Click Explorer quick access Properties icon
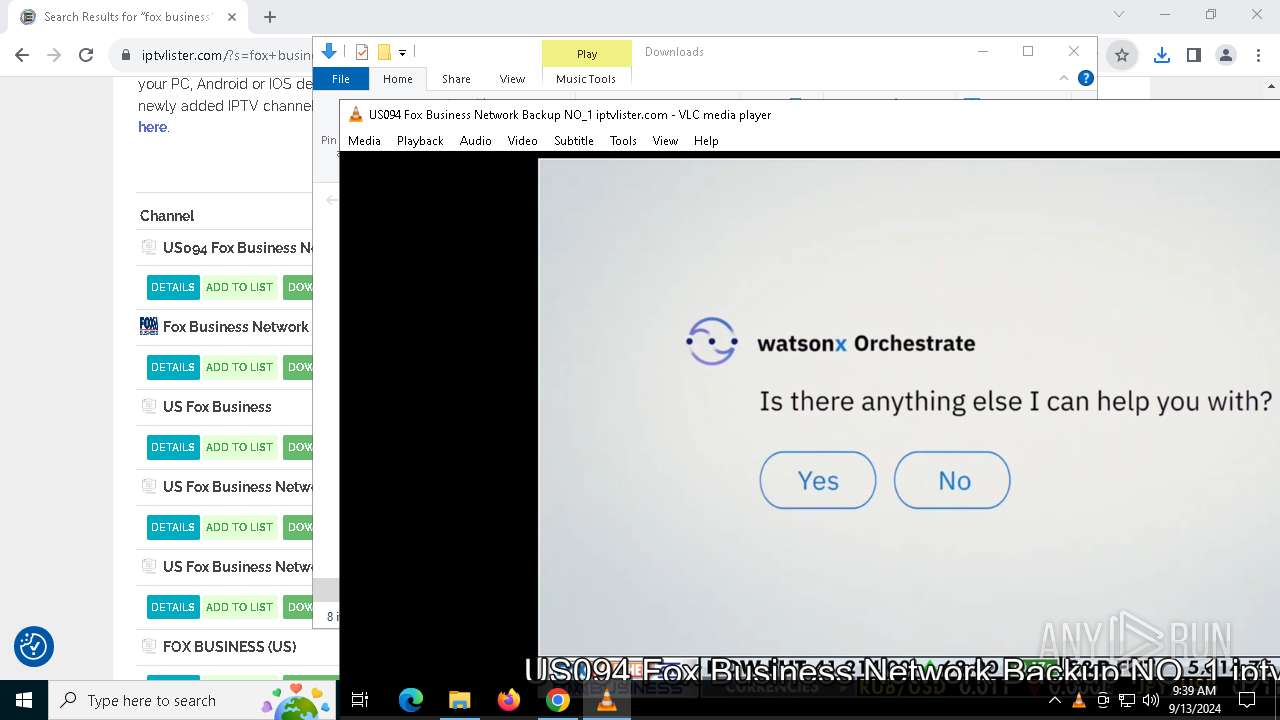This screenshot has height=720, width=1280. pyautogui.click(x=362, y=52)
